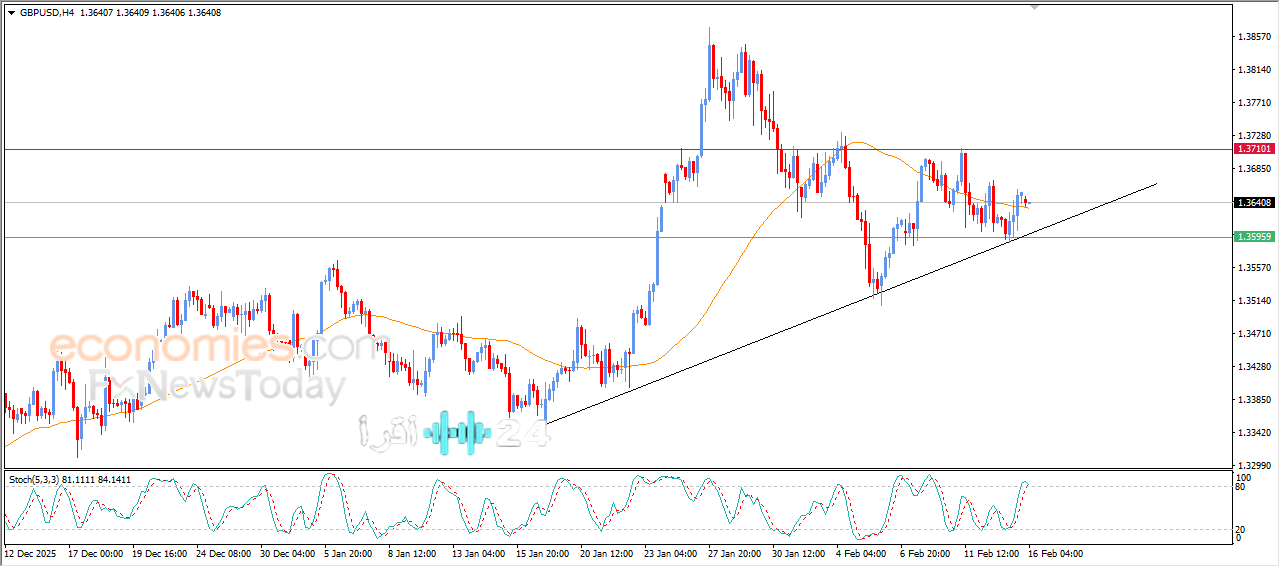The image size is (1280, 567).
Task: Click the chart shift triangle marker
Action: point(1034,7)
